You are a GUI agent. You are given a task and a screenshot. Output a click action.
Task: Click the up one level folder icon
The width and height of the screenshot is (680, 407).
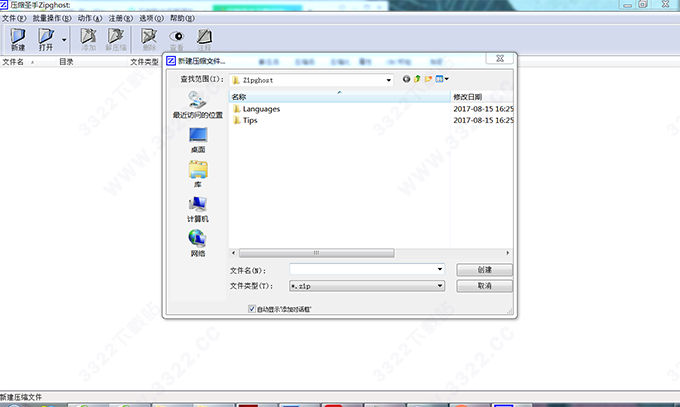click(417, 79)
